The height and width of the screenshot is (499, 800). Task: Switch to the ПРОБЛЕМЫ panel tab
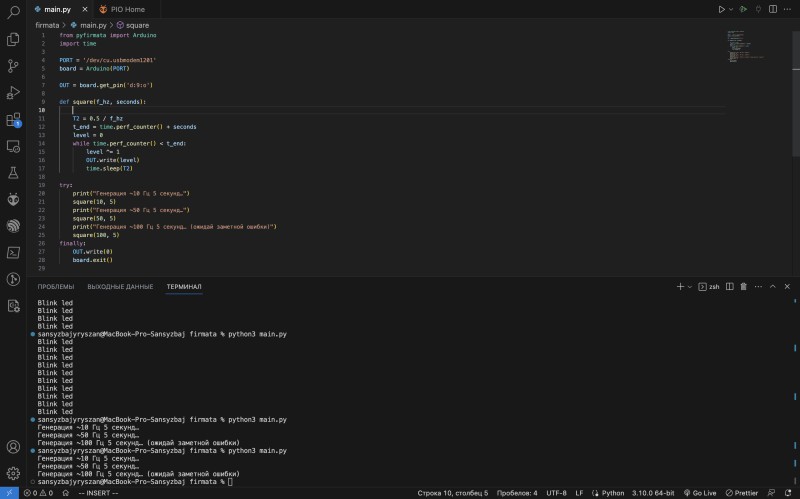pyautogui.click(x=56, y=287)
